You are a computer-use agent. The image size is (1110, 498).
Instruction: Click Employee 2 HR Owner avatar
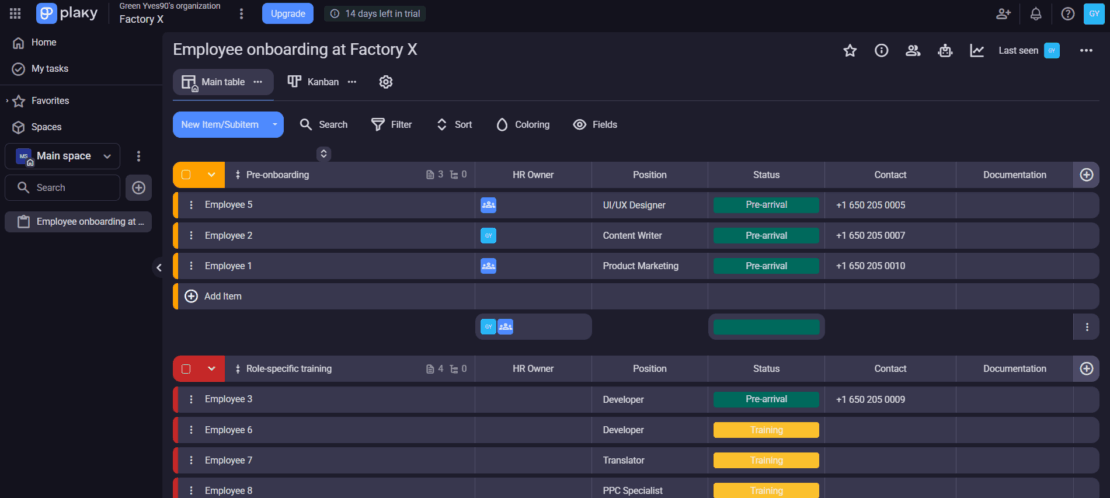(488, 235)
